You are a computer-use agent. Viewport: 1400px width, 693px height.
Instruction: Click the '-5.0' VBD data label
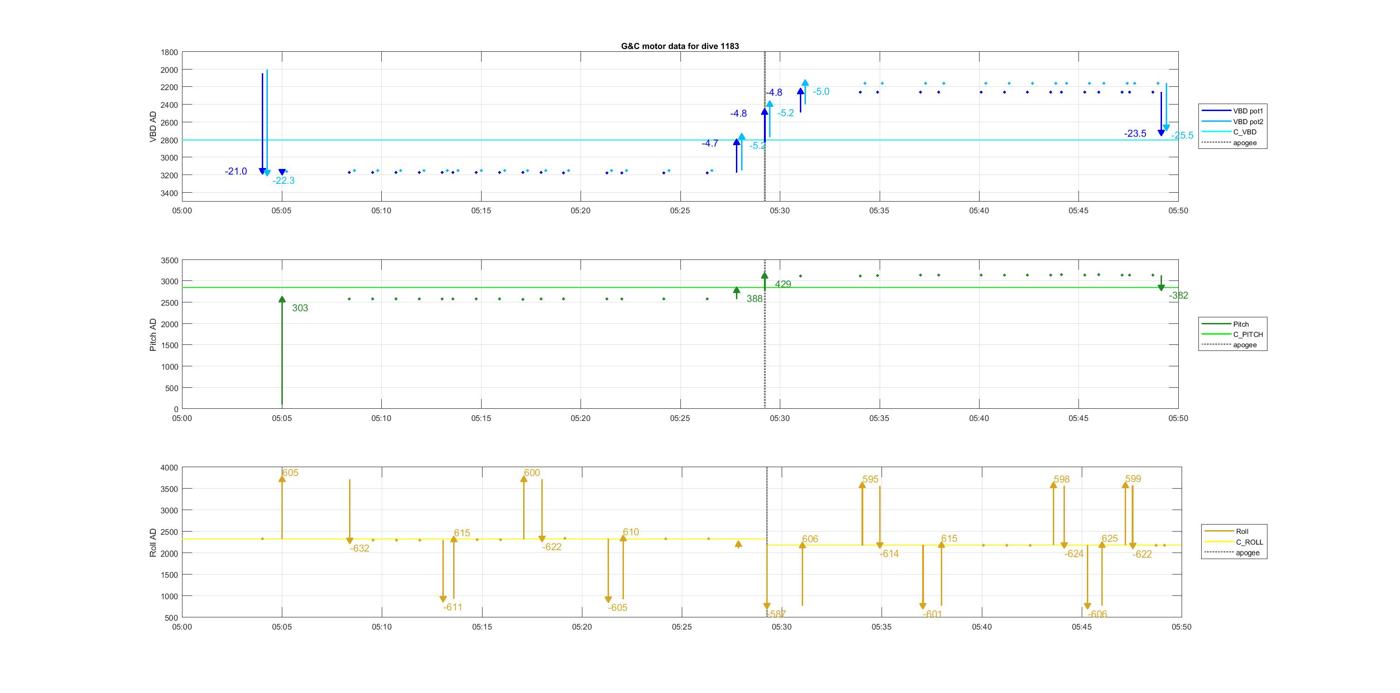(821, 92)
